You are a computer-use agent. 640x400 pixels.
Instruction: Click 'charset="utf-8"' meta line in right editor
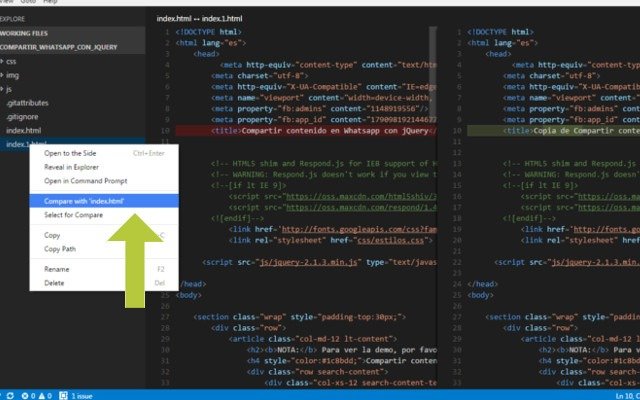[x=551, y=76]
